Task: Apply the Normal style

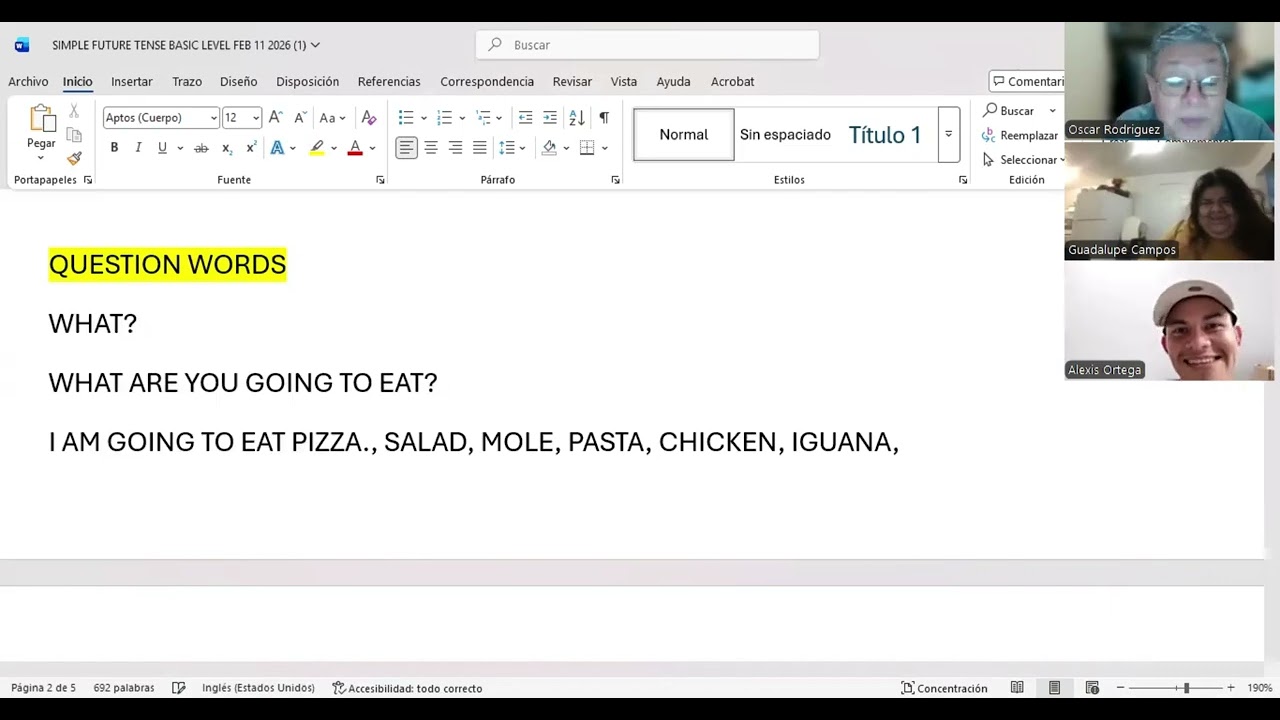Action: [x=684, y=135]
